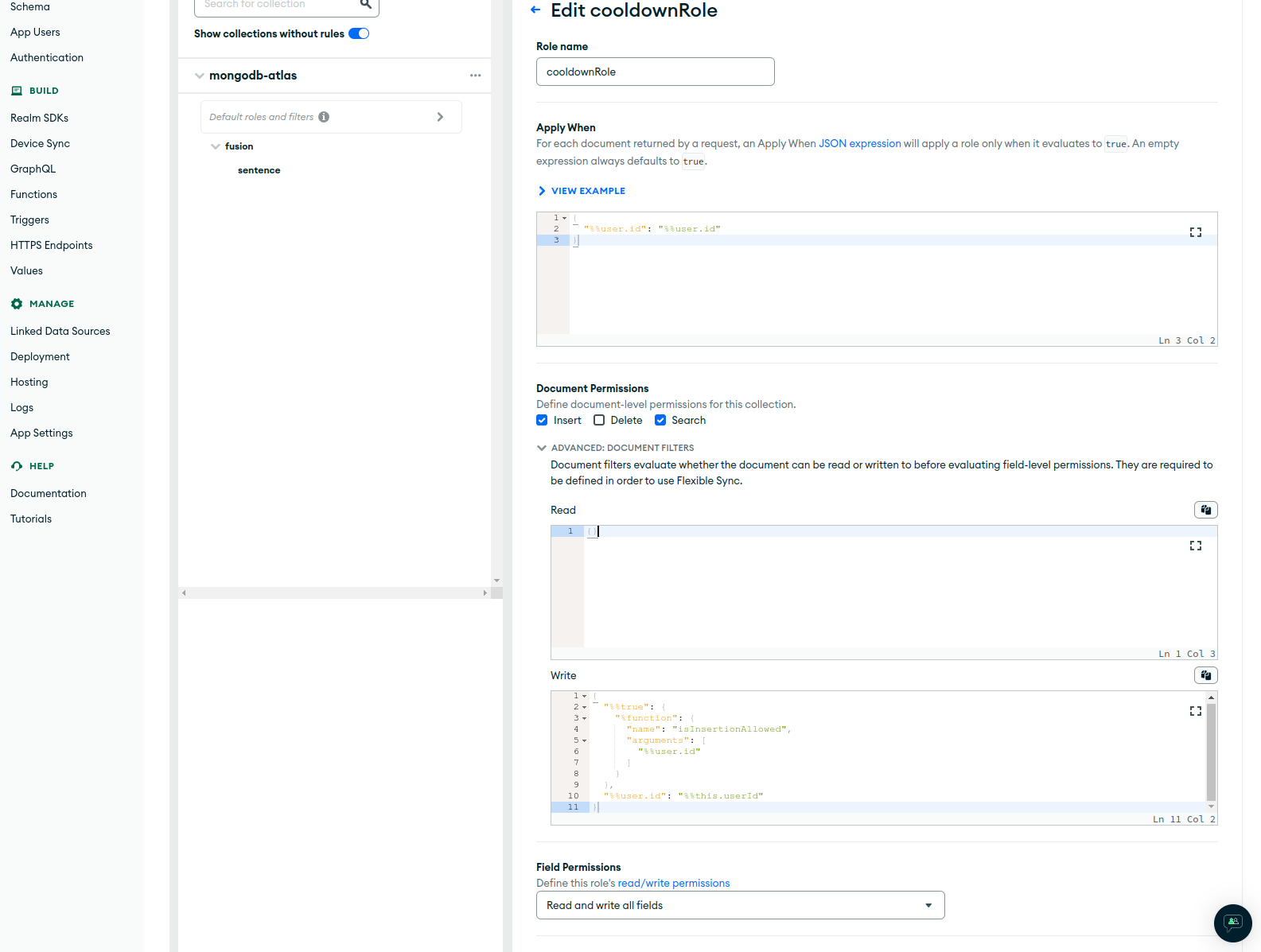Viewport: 1261px width, 952px height.
Task: Click the Role name input field
Action: (655, 72)
